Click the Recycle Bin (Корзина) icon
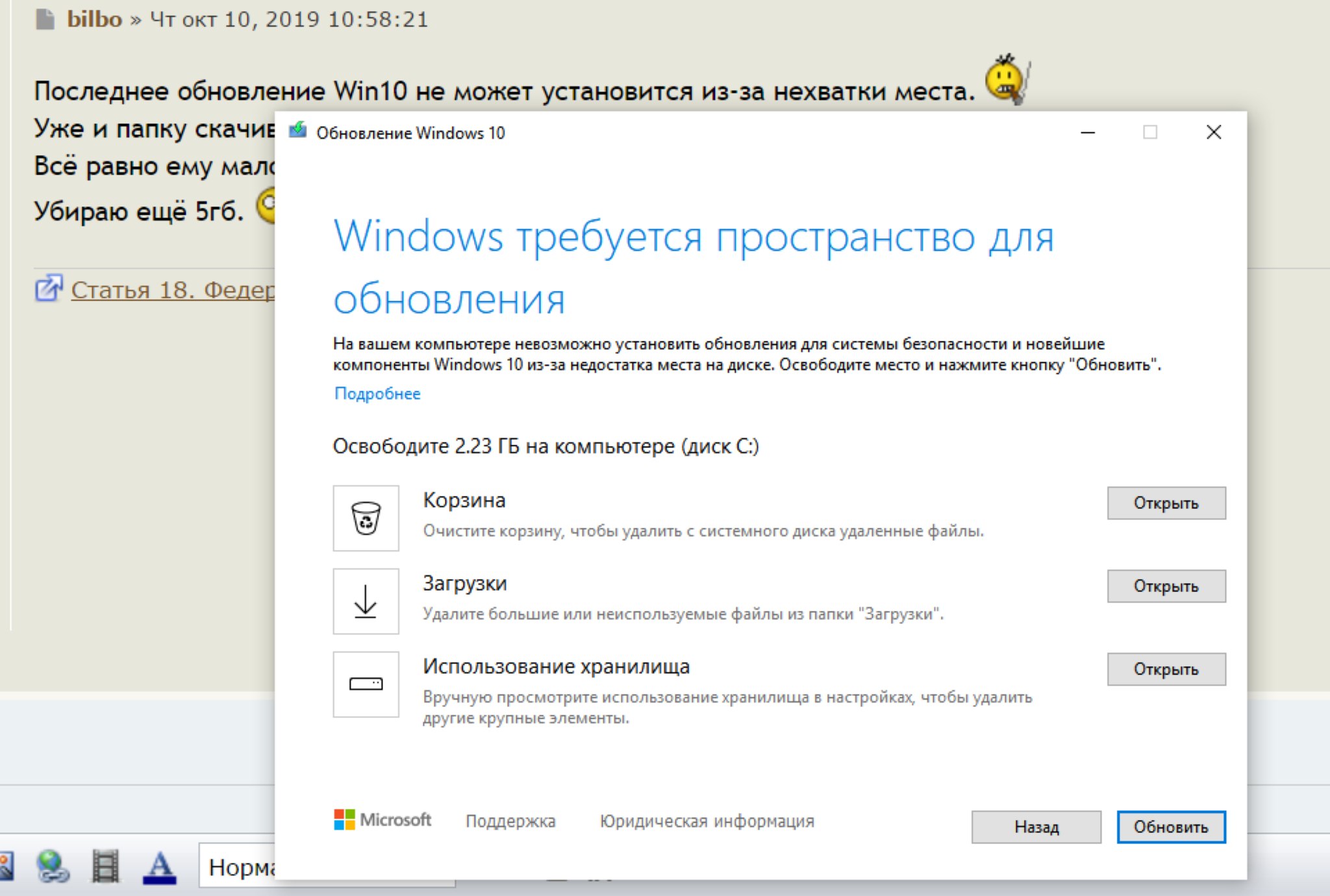The width and height of the screenshot is (1330, 896). [x=366, y=518]
